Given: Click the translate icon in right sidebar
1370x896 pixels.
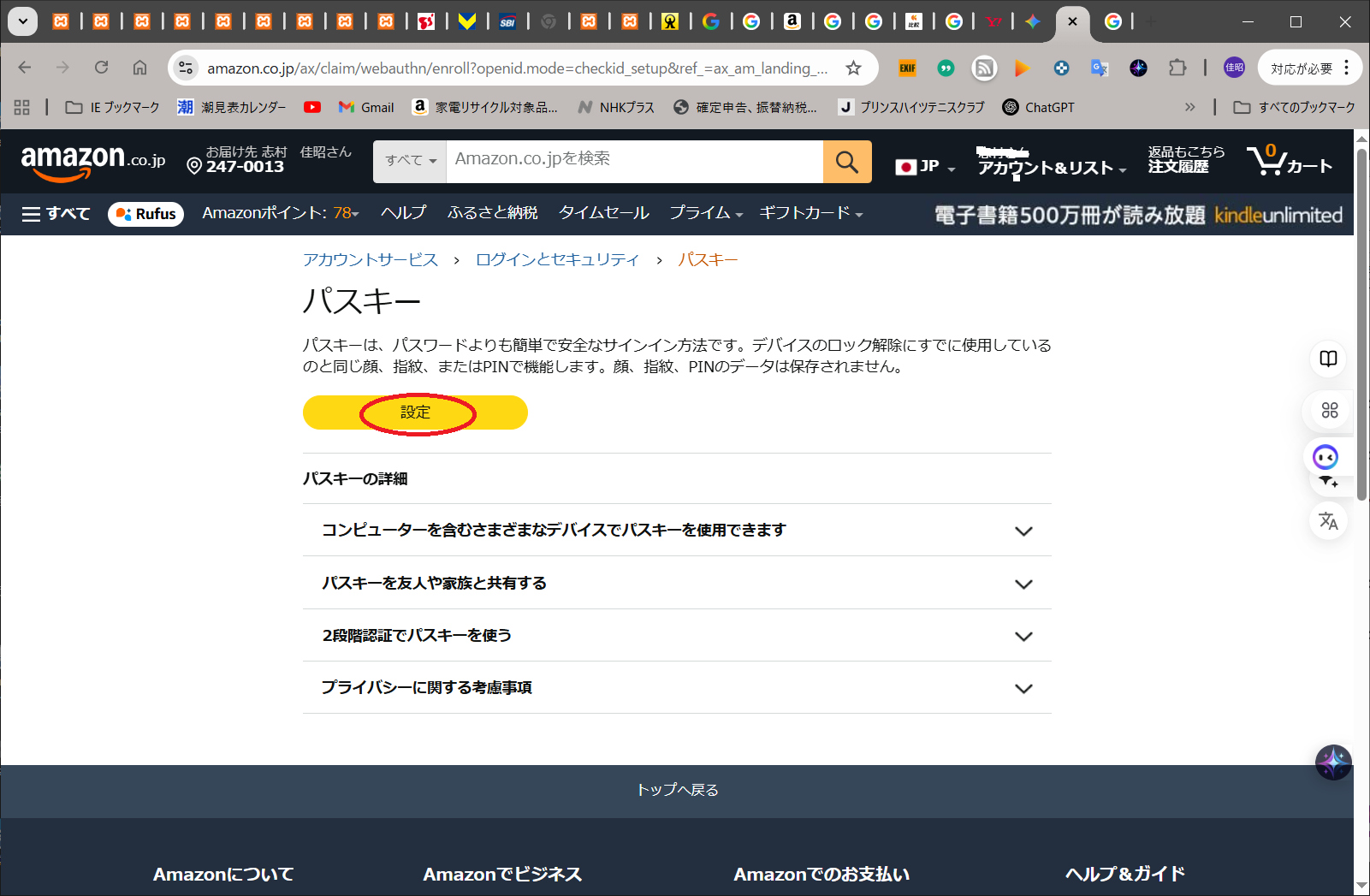Looking at the screenshot, I should [x=1328, y=520].
